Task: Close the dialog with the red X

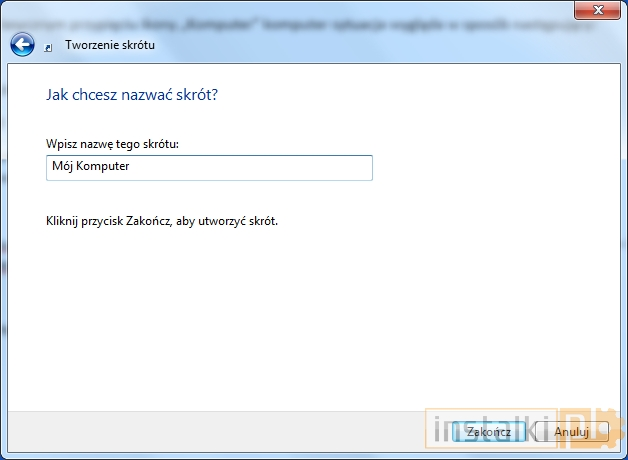Action: coord(599,10)
